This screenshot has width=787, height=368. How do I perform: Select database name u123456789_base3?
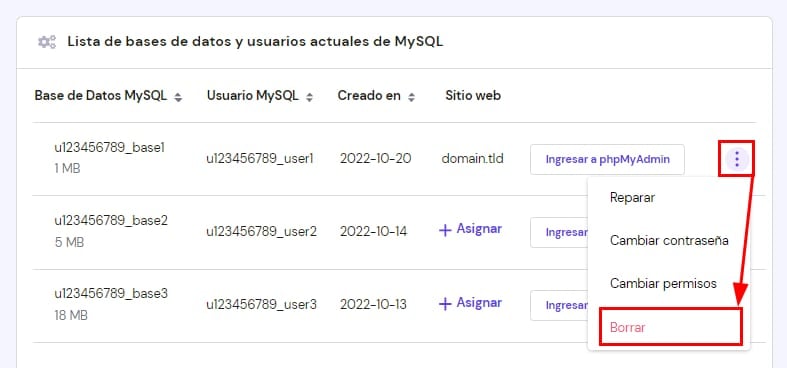point(111,294)
